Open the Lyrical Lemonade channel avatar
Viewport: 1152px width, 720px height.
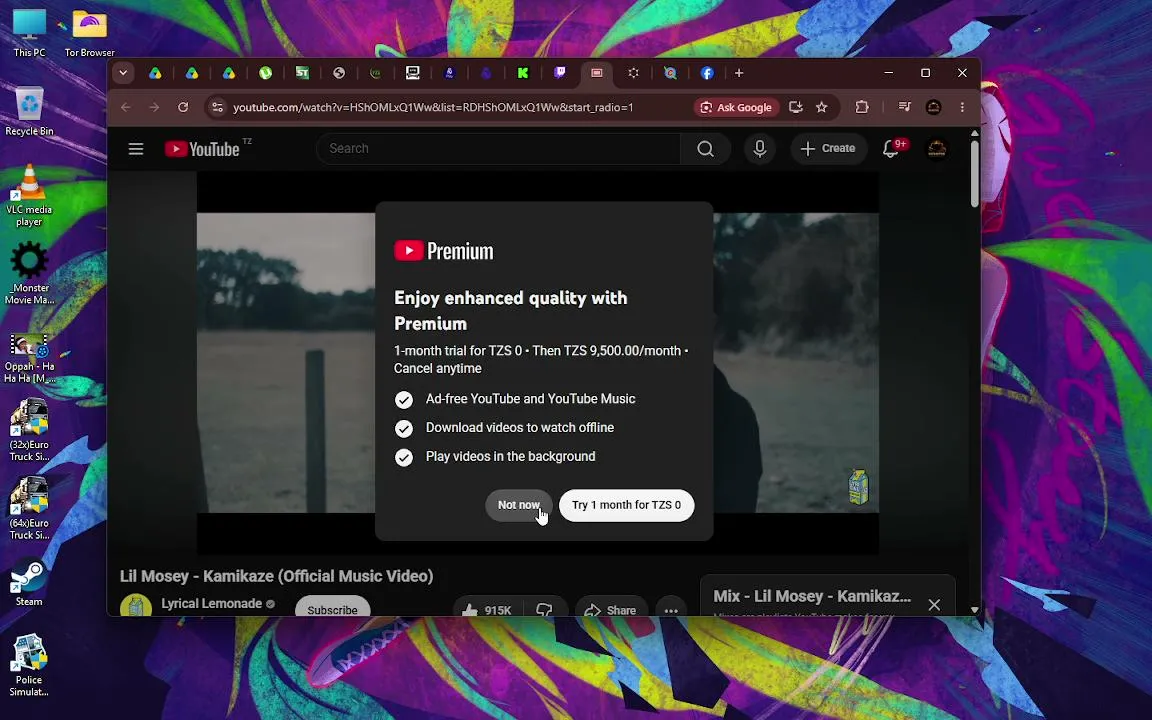pyautogui.click(x=136, y=606)
